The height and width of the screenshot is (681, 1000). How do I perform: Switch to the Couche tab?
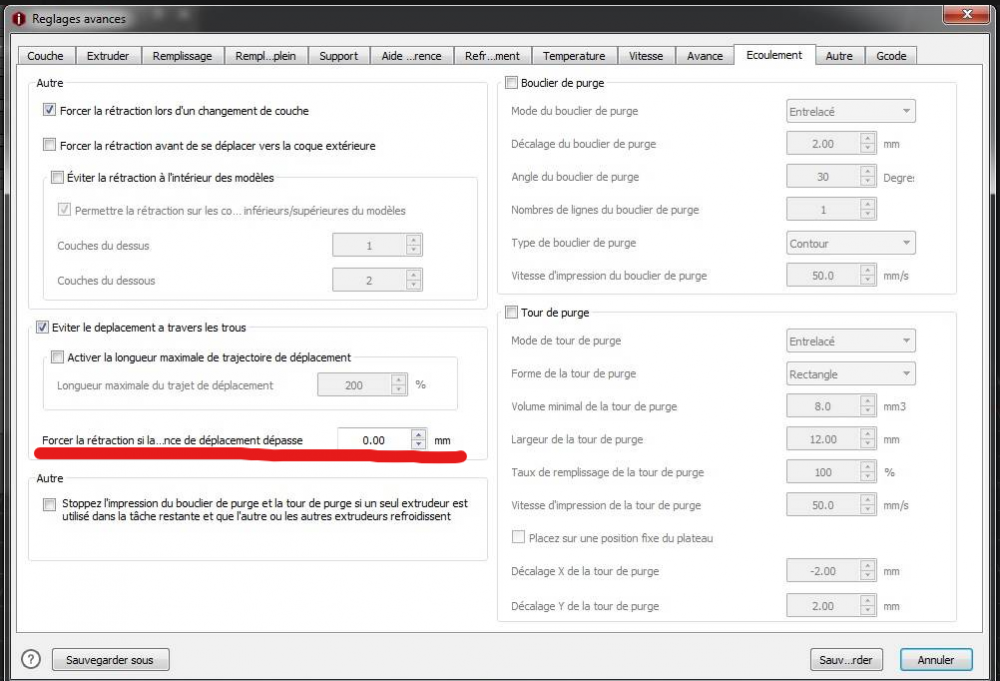coord(45,55)
